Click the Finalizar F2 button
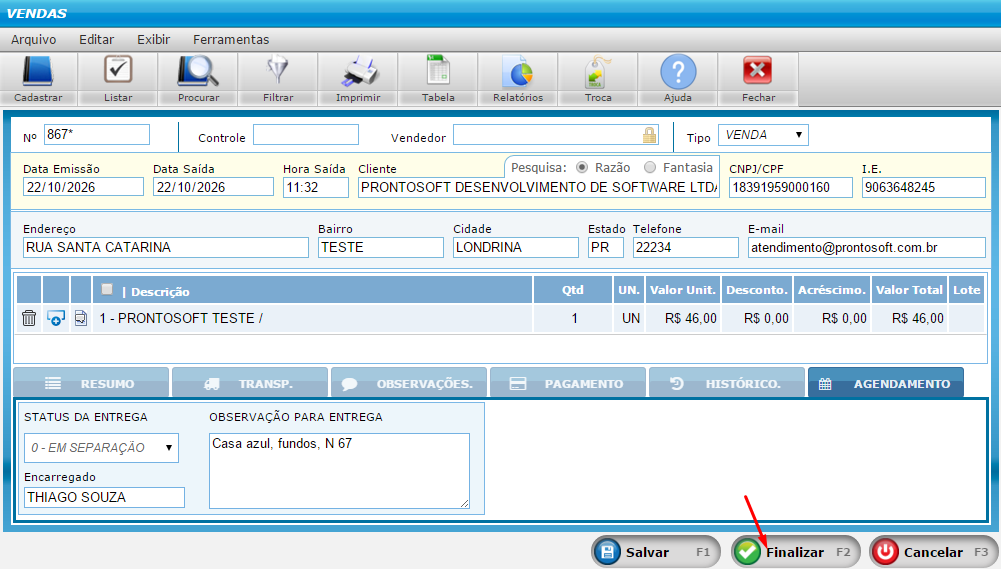 pyautogui.click(x=795, y=552)
